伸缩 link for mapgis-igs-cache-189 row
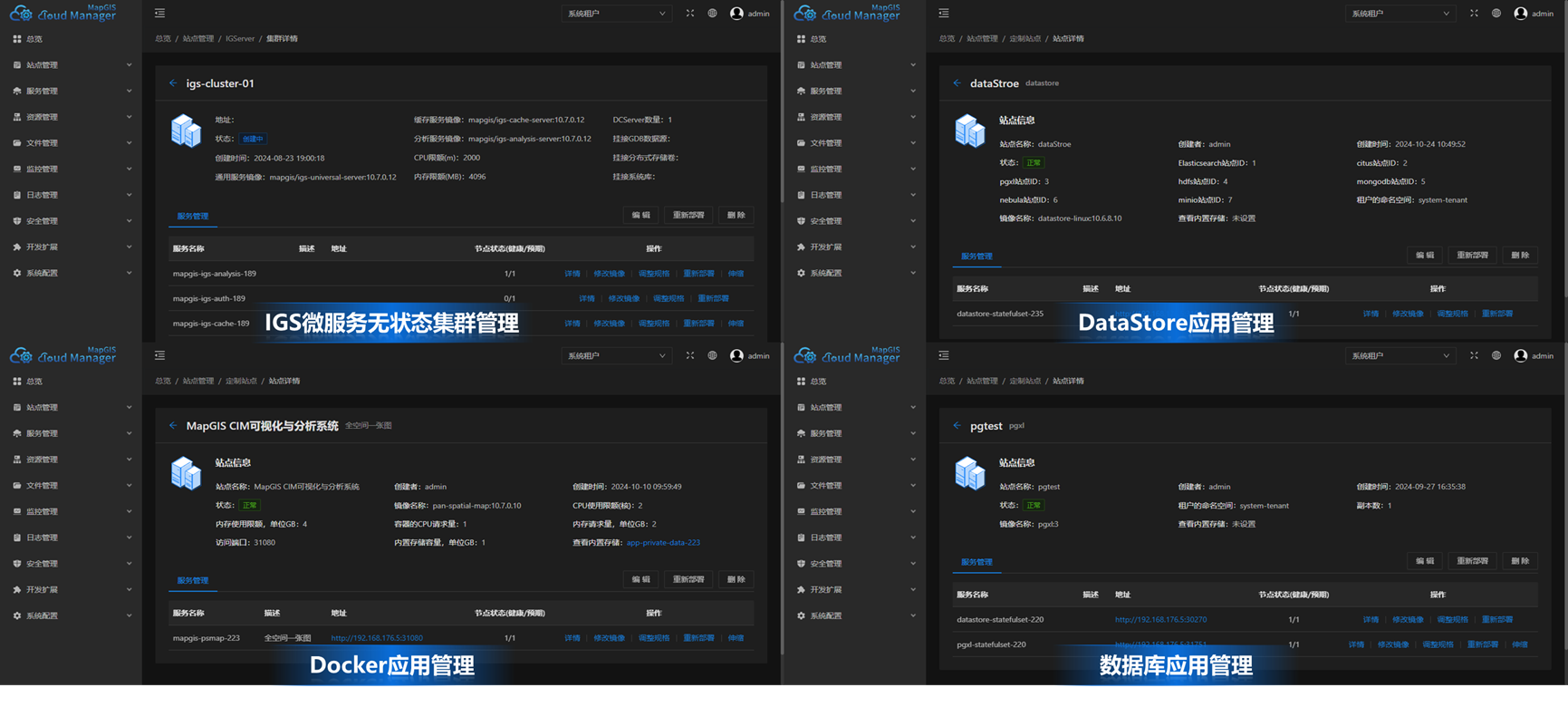Viewport: 1568px width, 707px height. click(736, 324)
